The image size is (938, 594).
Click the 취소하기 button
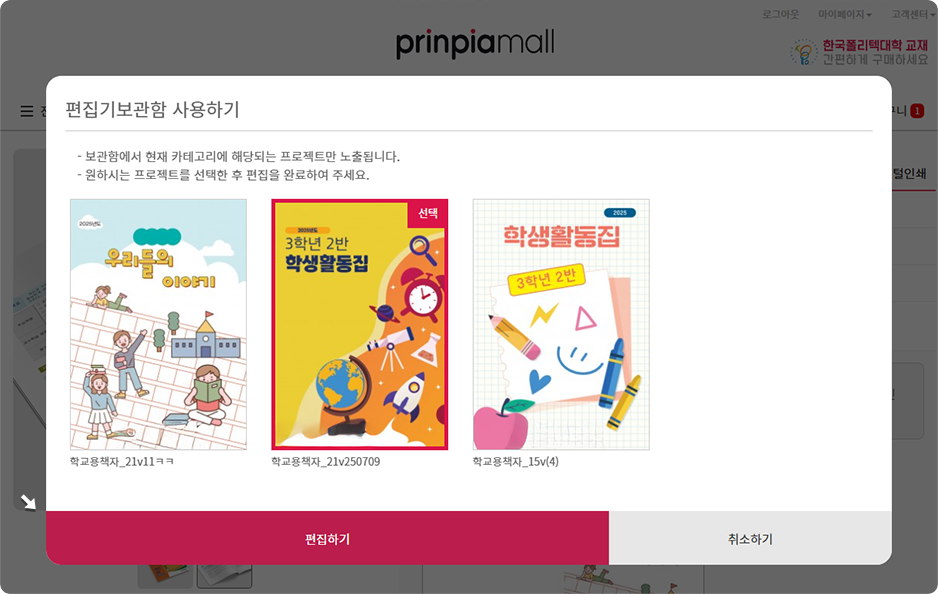pos(750,538)
